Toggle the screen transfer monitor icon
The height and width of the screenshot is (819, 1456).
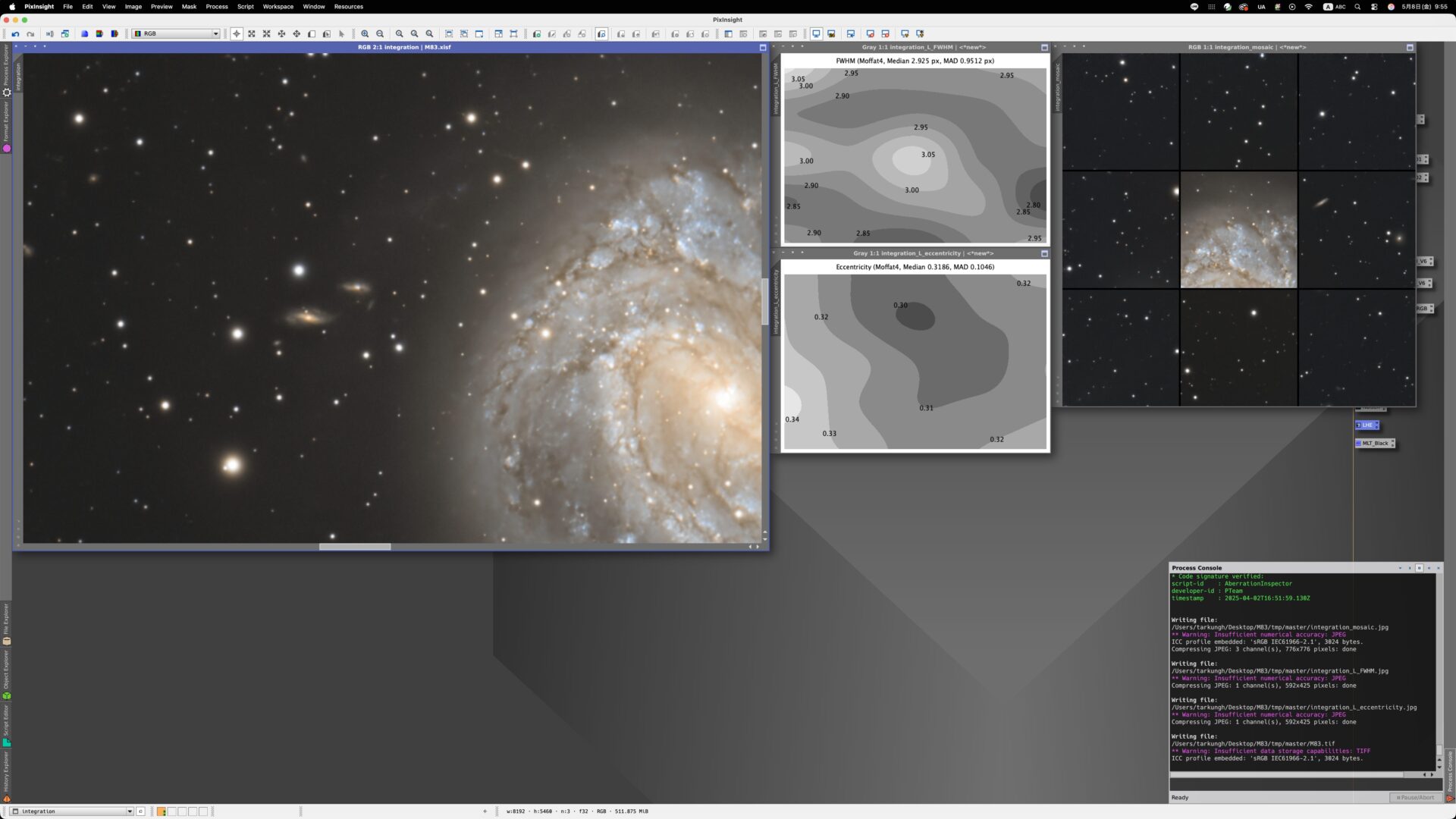pos(816,34)
